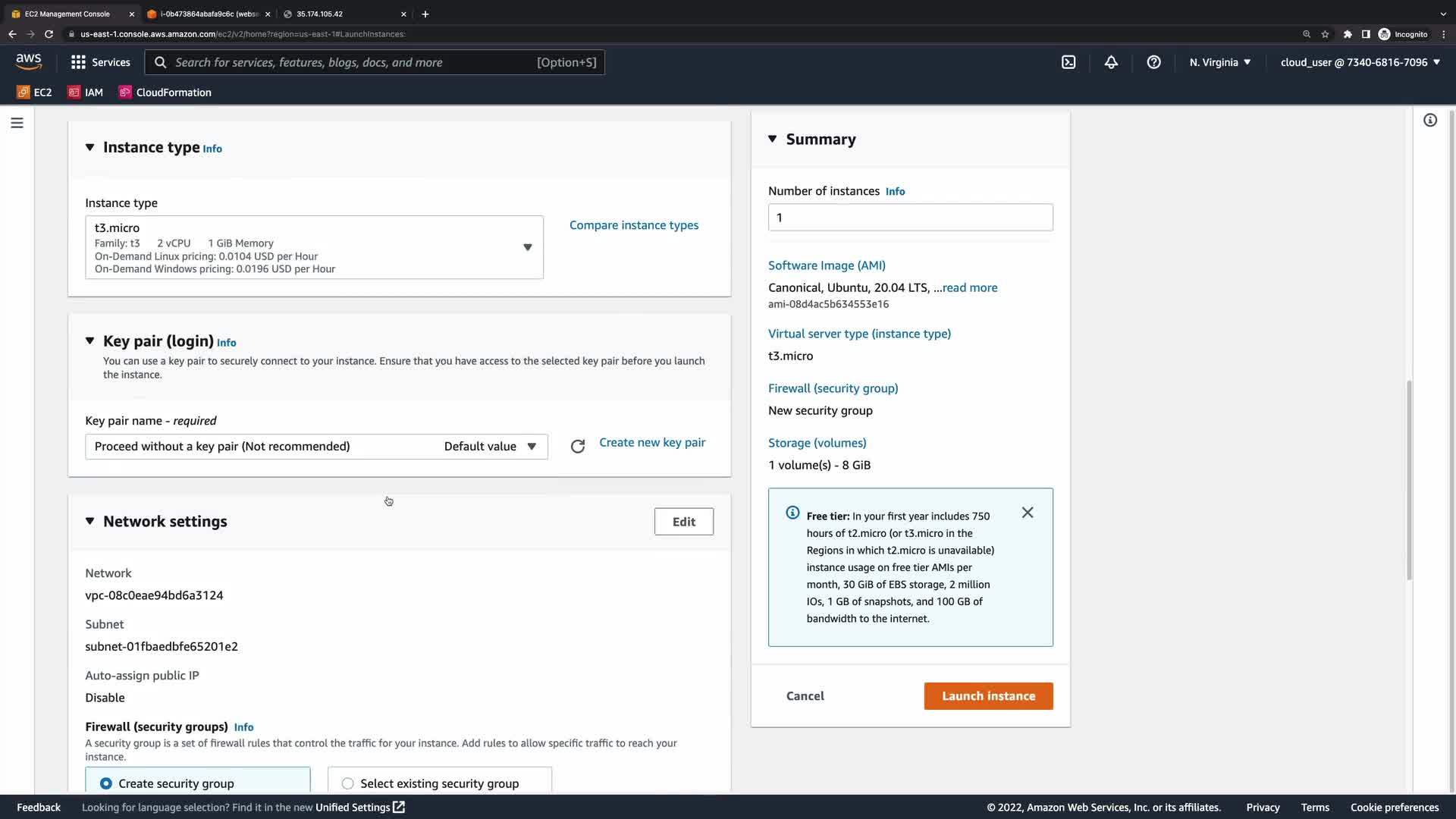This screenshot has width=1456, height=819.
Task: Expand the key pair name dropdown
Action: (x=316, y=447)
